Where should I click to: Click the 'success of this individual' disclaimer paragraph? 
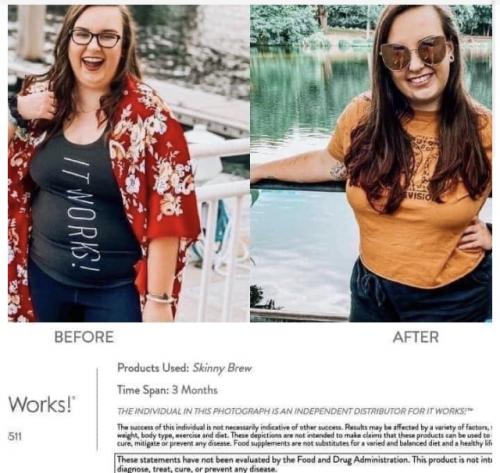click(304, 435)
